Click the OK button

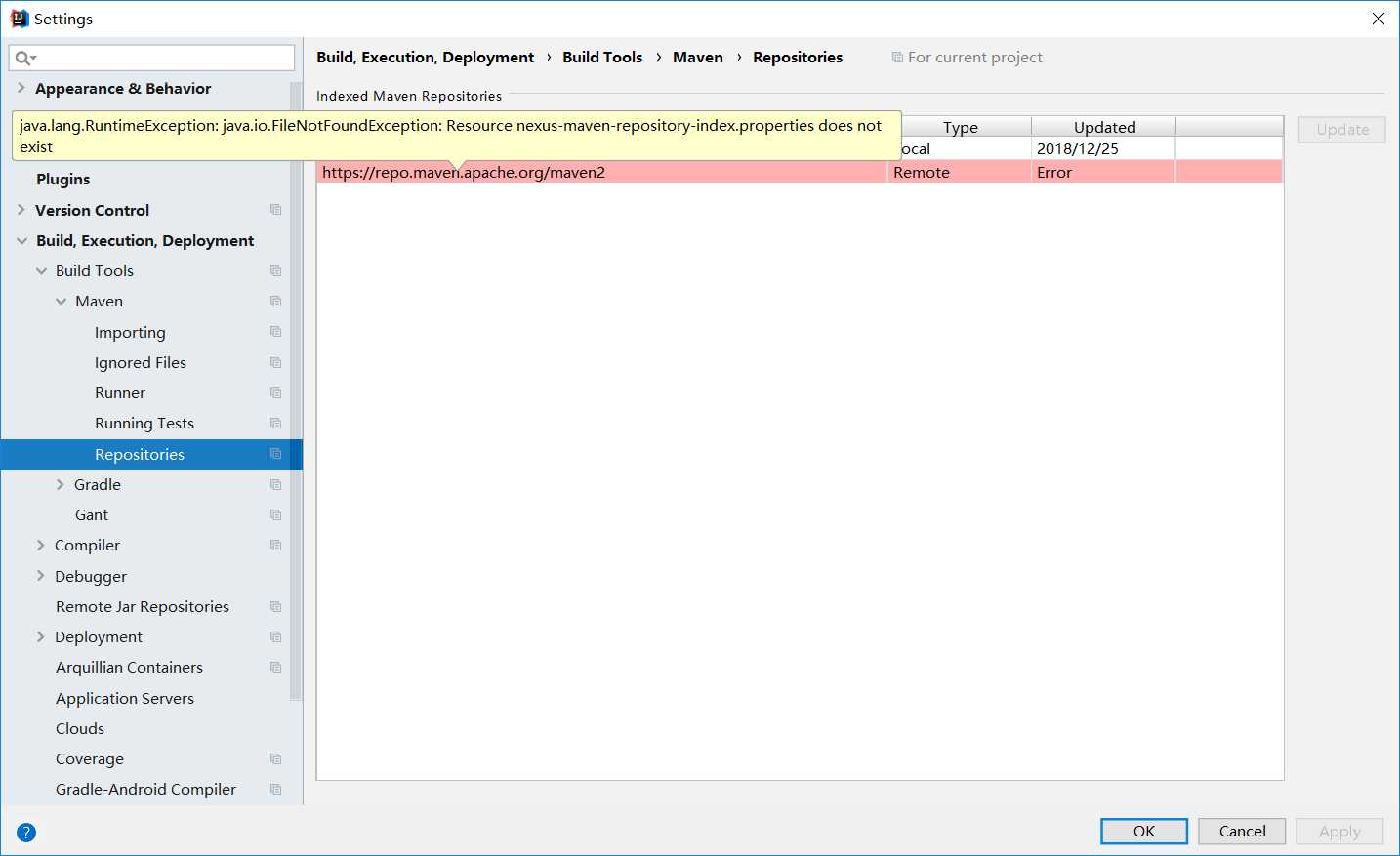[x=1144, y=831]
